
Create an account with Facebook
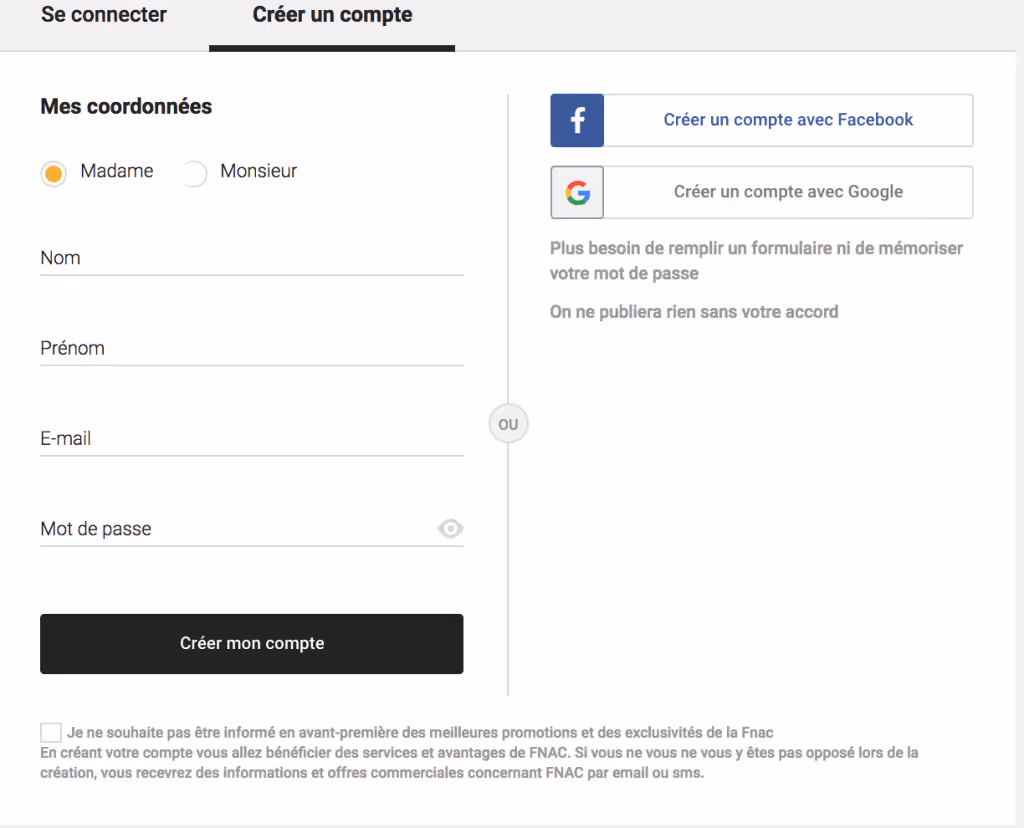[789, 120]
